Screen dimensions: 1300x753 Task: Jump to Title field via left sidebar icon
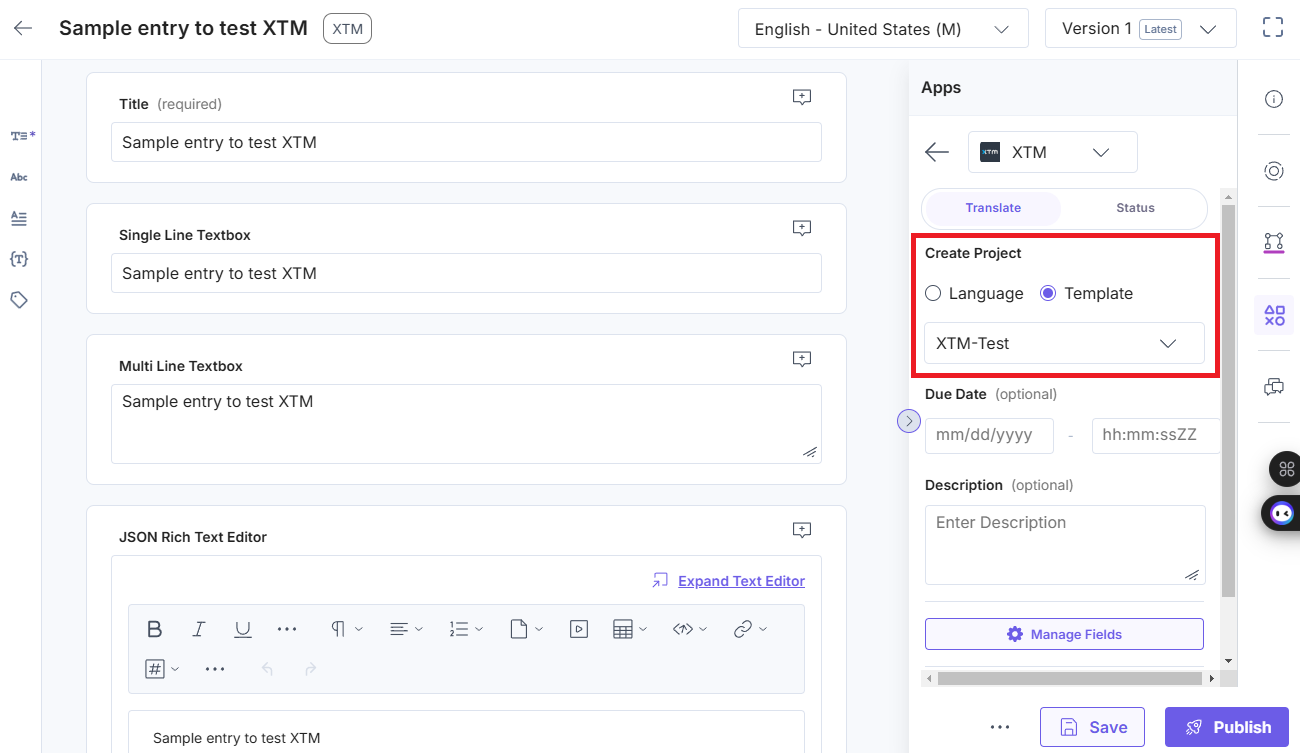[21, 135]
